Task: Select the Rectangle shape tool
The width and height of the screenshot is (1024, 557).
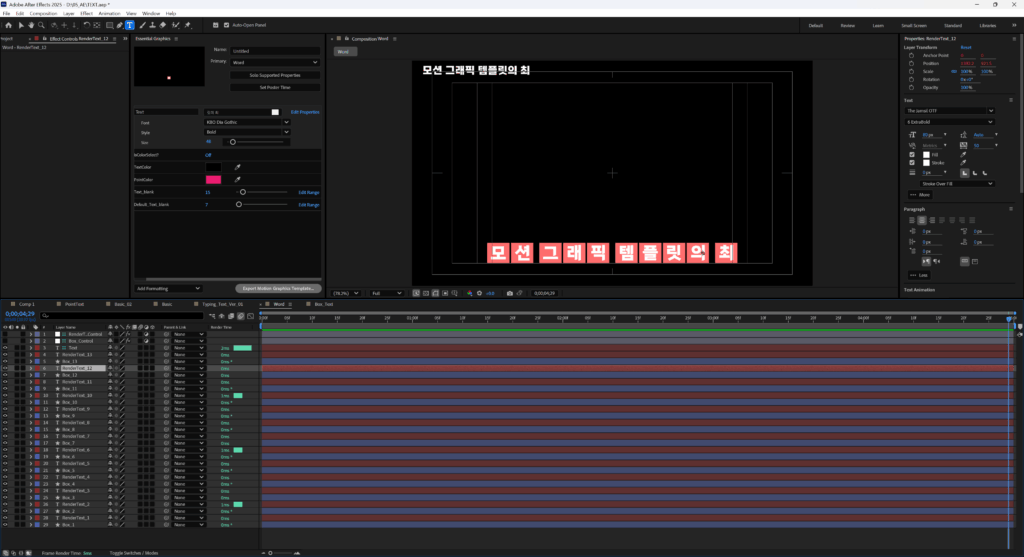Action: 109,25
